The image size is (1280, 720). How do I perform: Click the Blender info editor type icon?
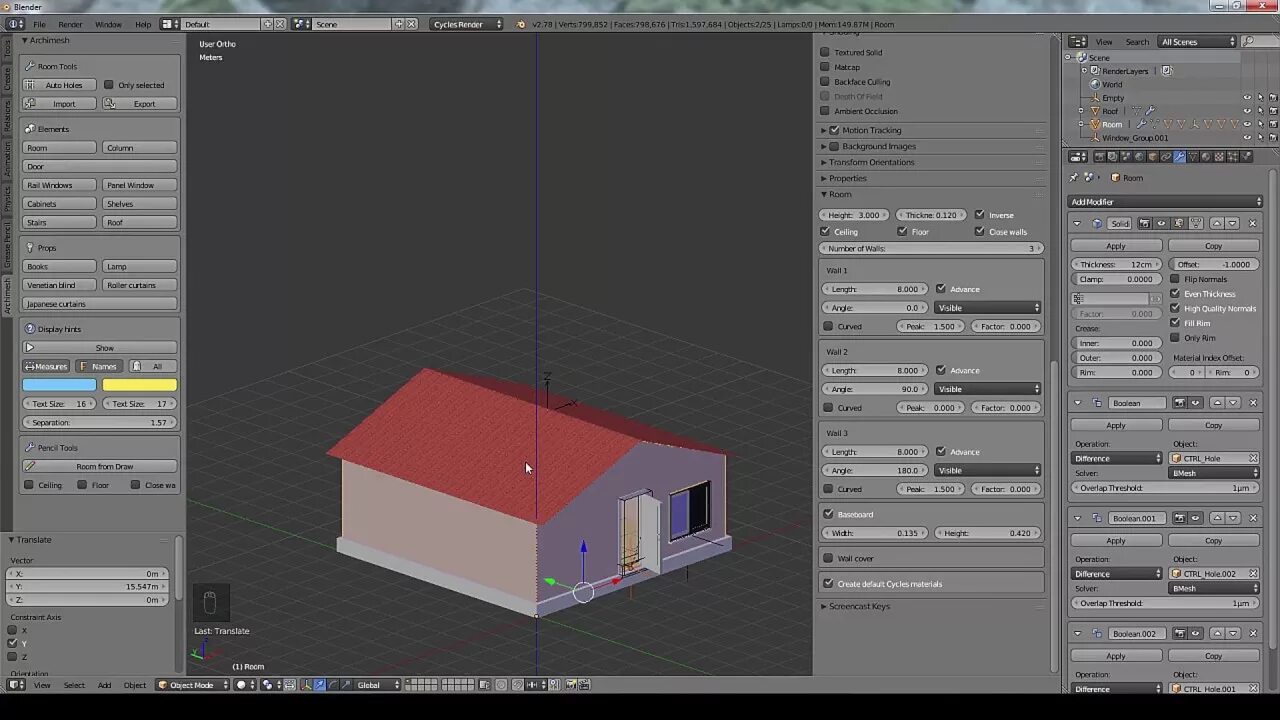(x=16, y=24)
